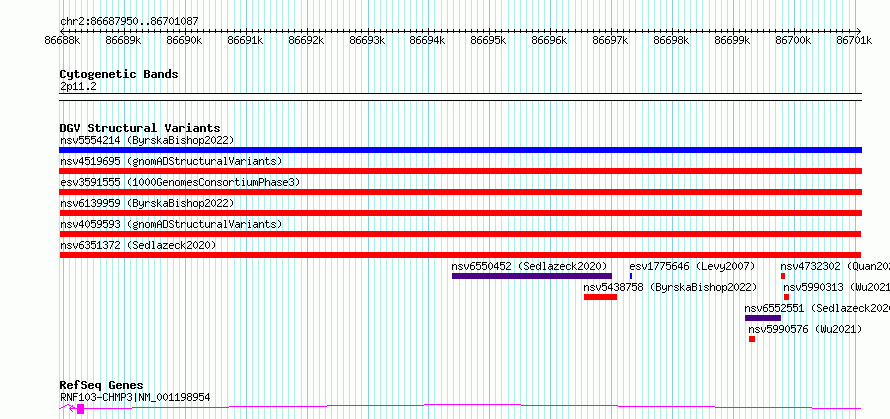Viewport: 890px width, 419px height.
Task: Select the nsv4519695 gnomAD variant bar
Action: click(x=460, y=171)
